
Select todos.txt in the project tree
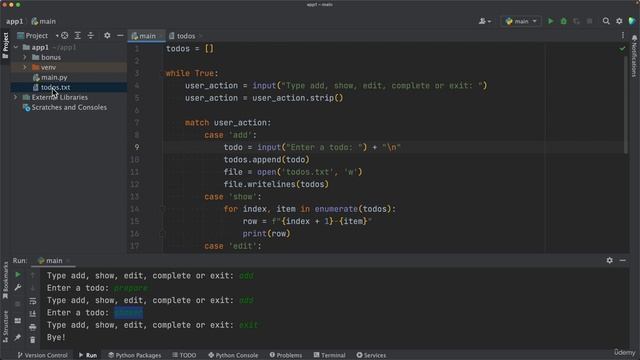tap(55, 87)
